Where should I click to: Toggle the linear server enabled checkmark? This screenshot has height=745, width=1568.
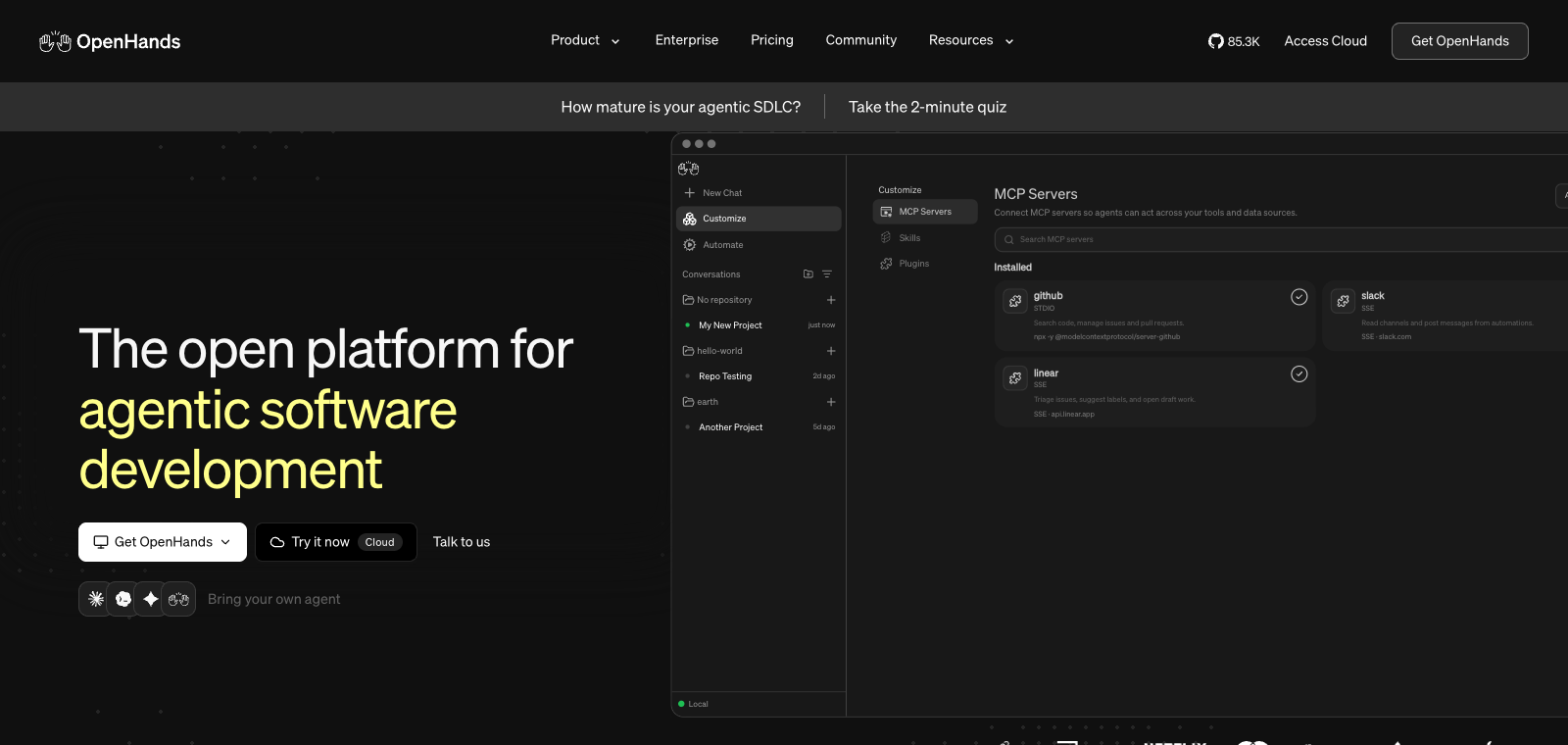click(1299, 373)
